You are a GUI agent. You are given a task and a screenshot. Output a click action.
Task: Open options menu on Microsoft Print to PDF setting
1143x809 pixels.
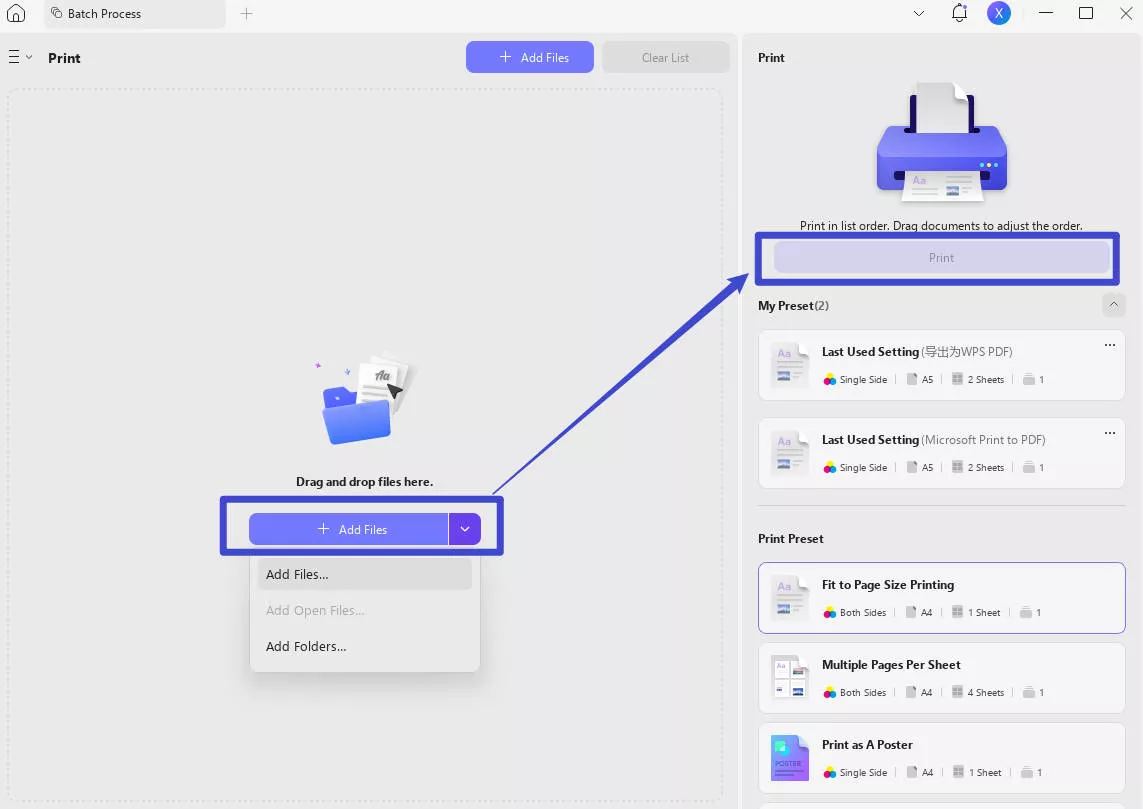tap(1109, 432)
